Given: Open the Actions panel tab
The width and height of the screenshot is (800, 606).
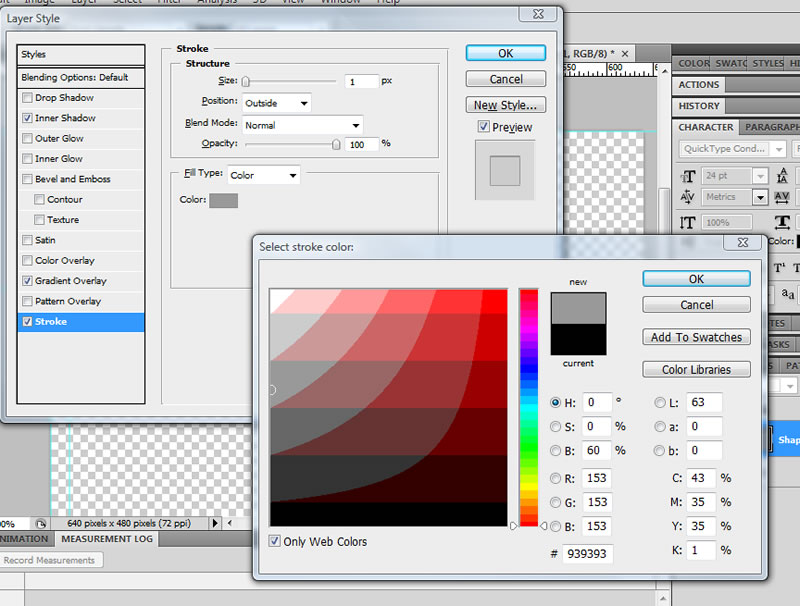Looking at the screenshot, I should (x=698, y=85).
